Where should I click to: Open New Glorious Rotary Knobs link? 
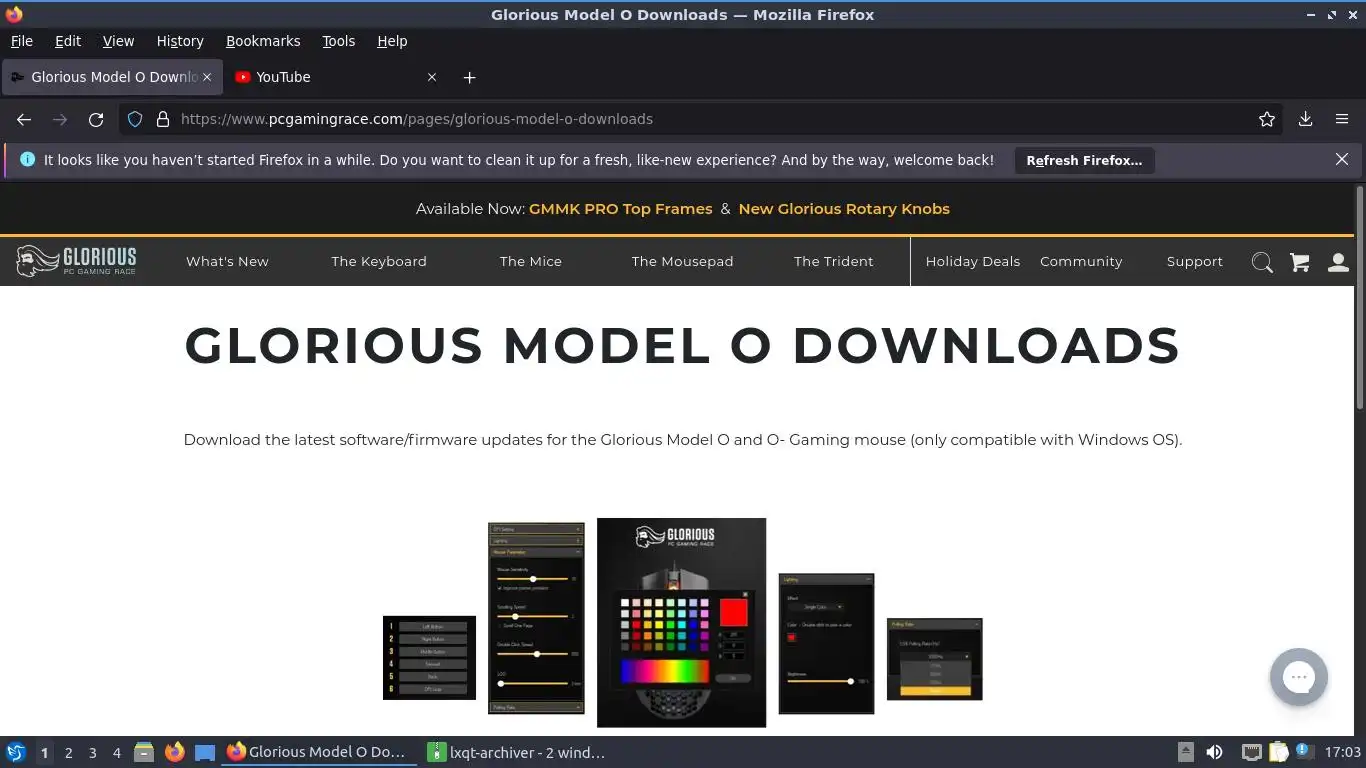[844, 209]
